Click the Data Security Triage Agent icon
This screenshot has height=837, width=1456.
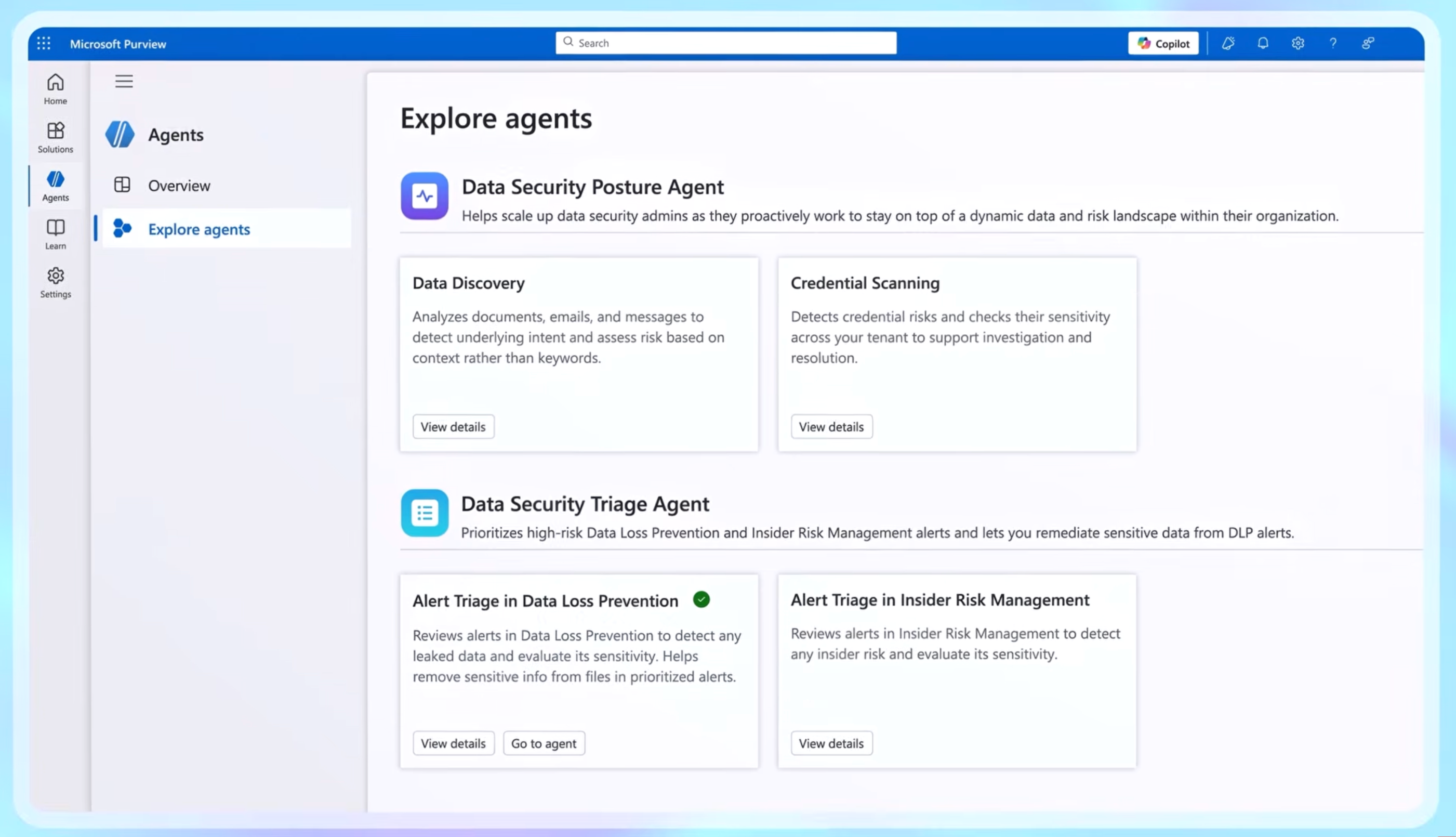pos(424,512)
